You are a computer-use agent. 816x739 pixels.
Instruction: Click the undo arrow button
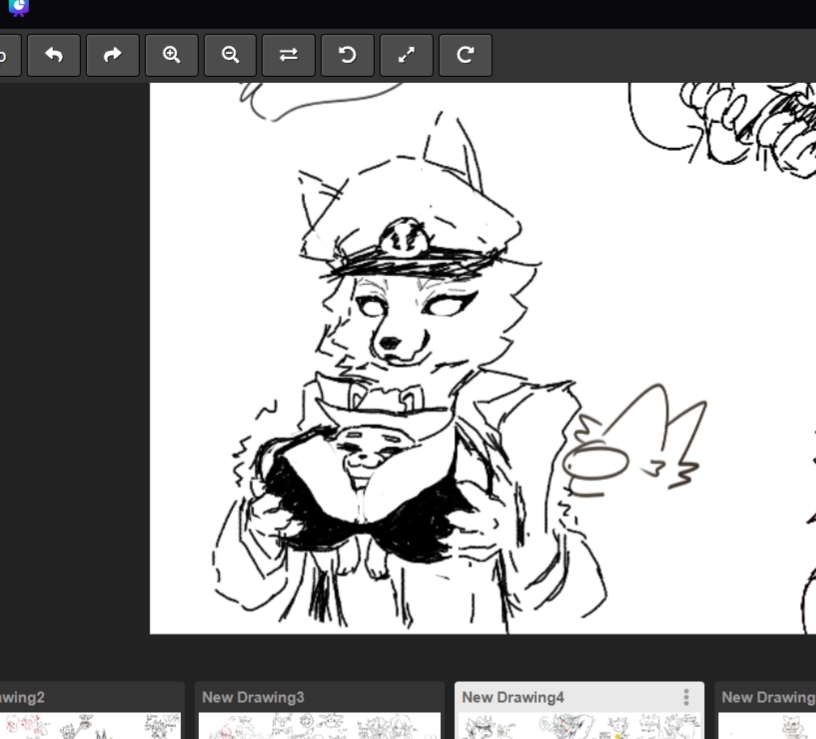point(54,56)
